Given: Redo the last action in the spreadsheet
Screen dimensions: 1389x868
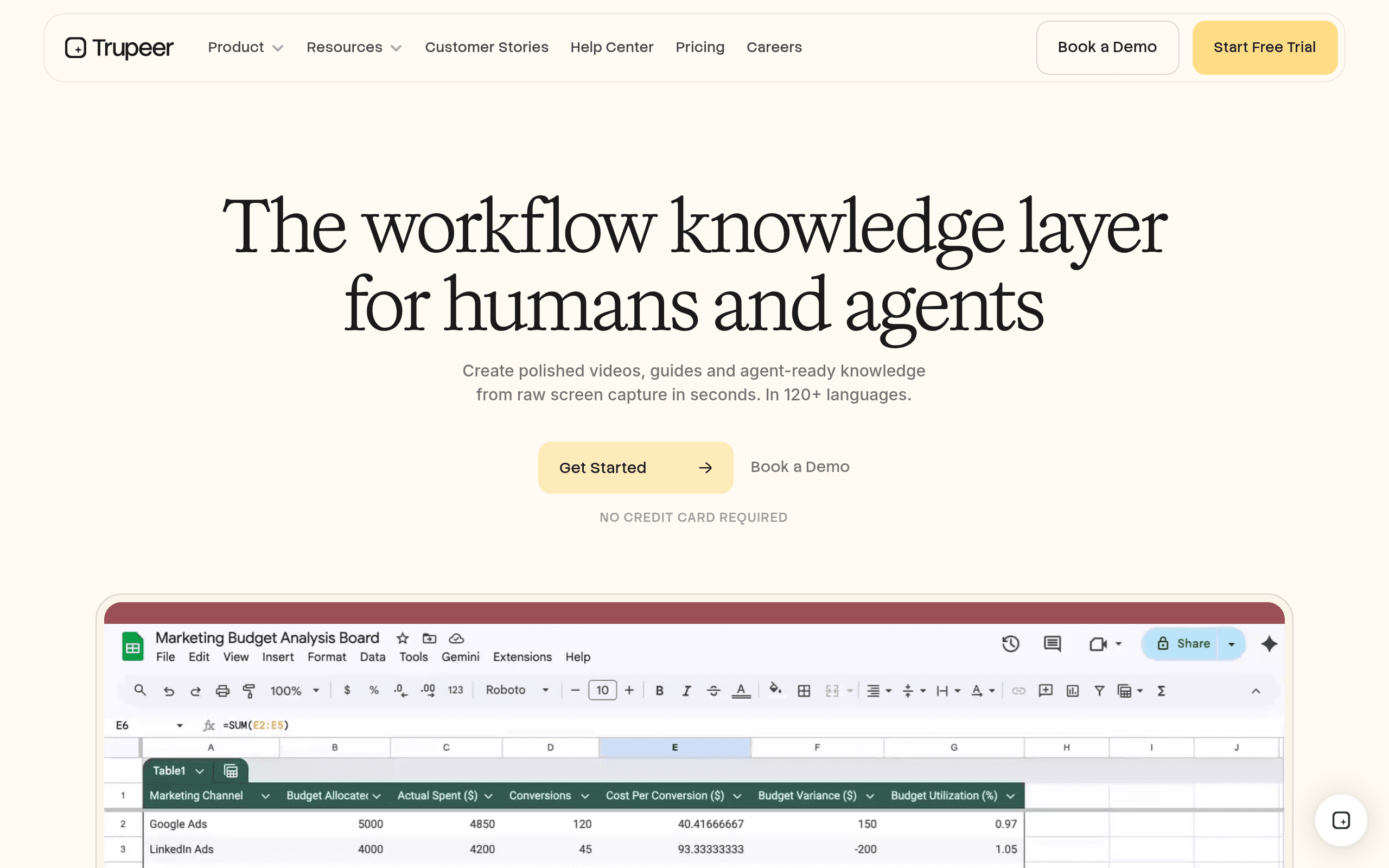Looking at the screenshot, I should click(x=196, y=691).
